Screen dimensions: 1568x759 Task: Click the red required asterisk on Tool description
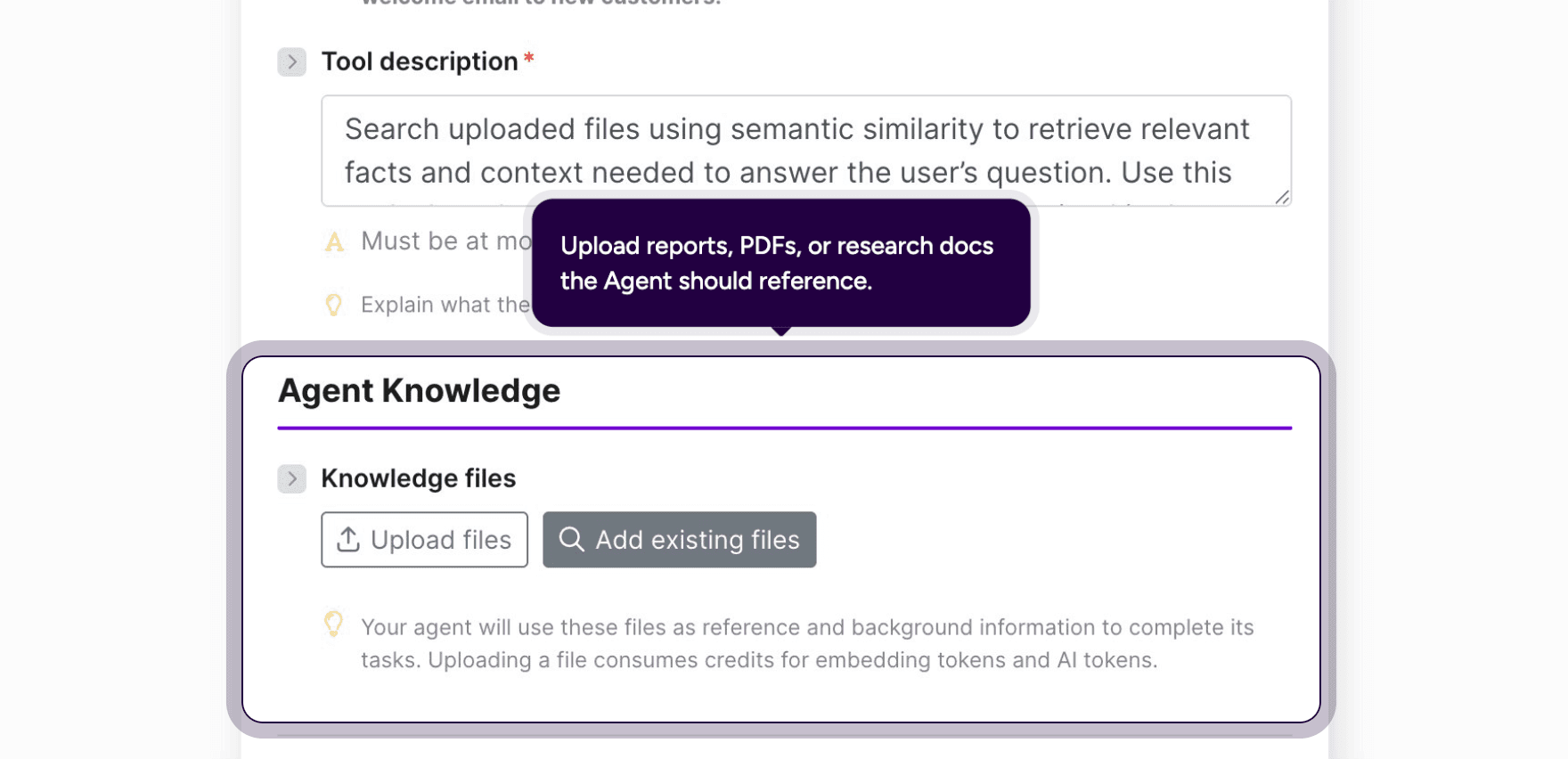click(528, 58)
